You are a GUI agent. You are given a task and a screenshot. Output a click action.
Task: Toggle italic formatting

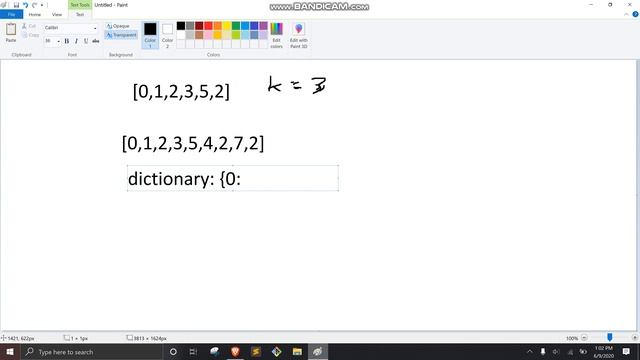[x=76, y=41]
